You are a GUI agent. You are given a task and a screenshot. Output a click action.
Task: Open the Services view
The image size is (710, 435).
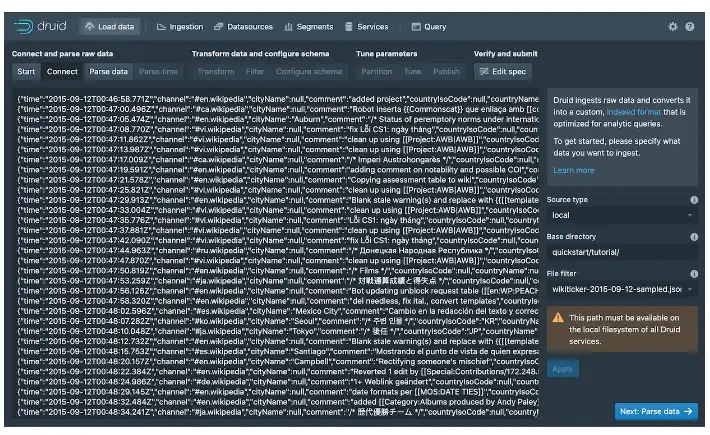366,27
